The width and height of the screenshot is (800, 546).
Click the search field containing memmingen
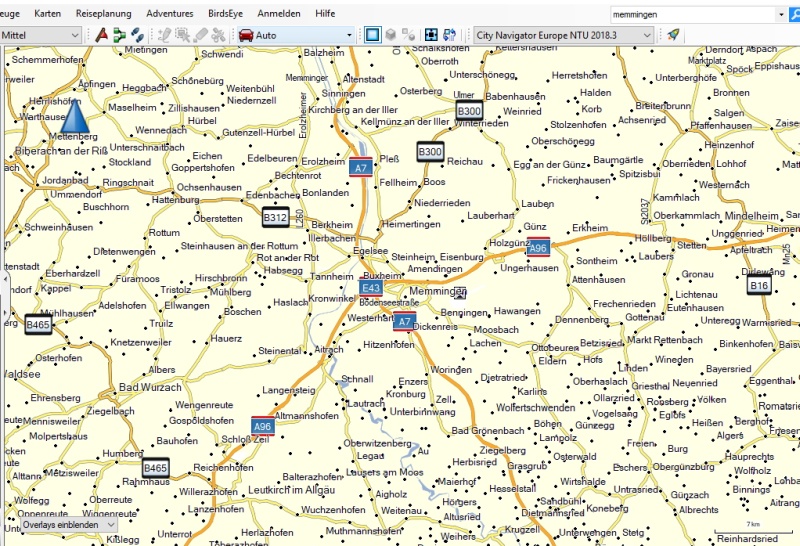pos(692,14)
